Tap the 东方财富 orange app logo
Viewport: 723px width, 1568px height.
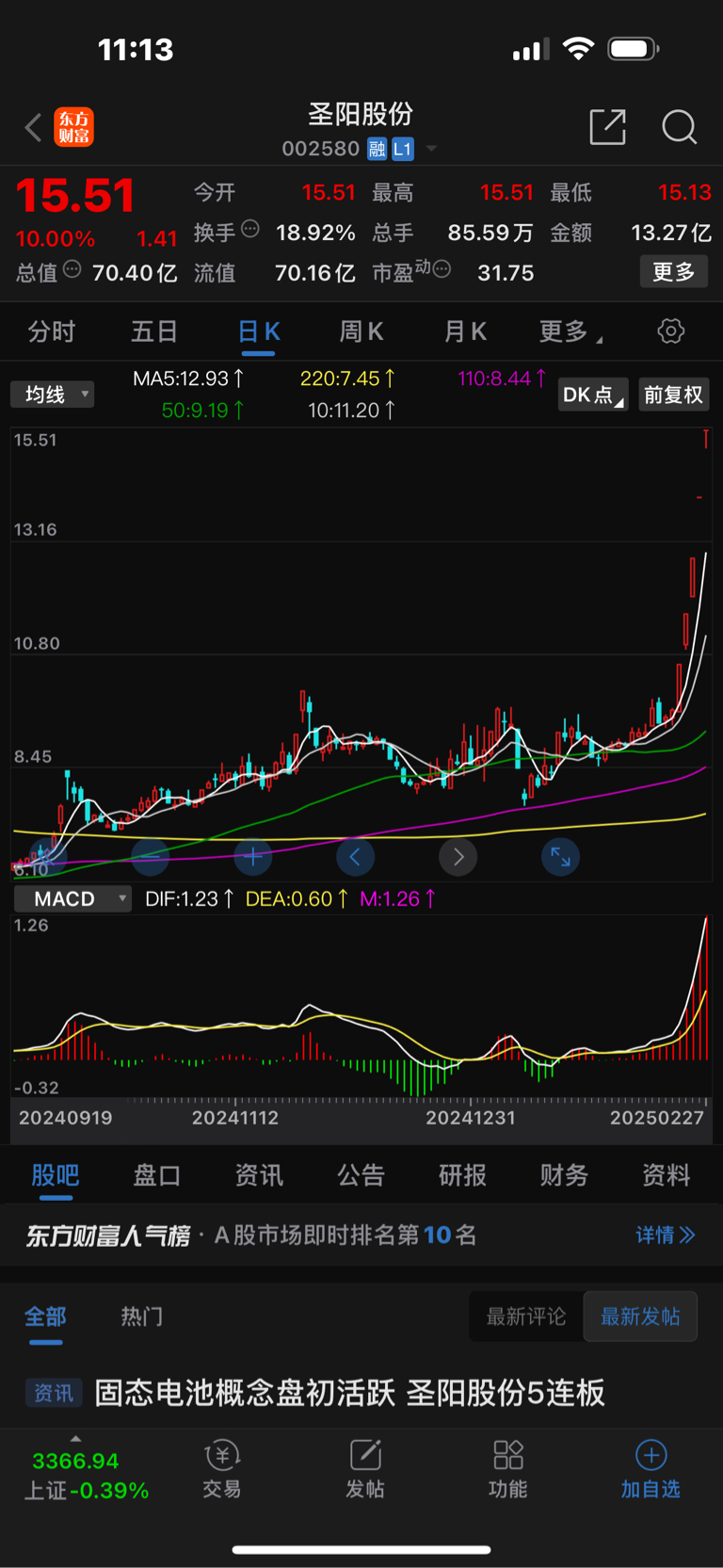[x=74, y=127]
